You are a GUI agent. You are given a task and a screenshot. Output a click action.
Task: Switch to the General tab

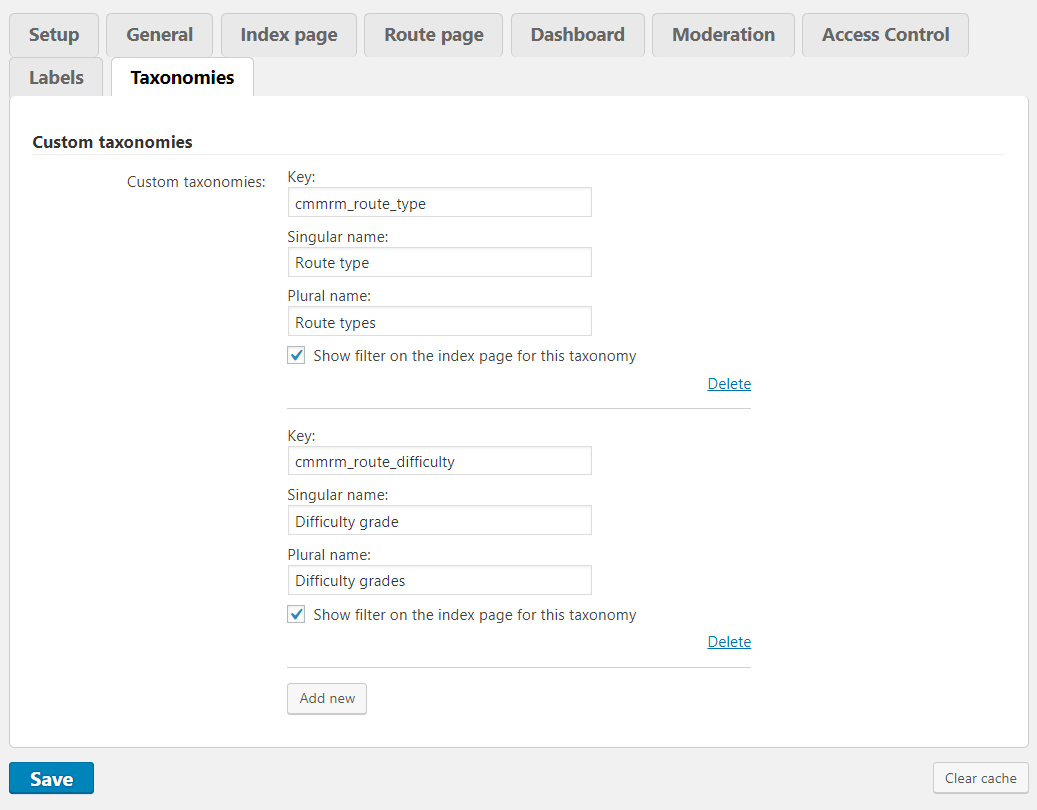pos(159,35)
